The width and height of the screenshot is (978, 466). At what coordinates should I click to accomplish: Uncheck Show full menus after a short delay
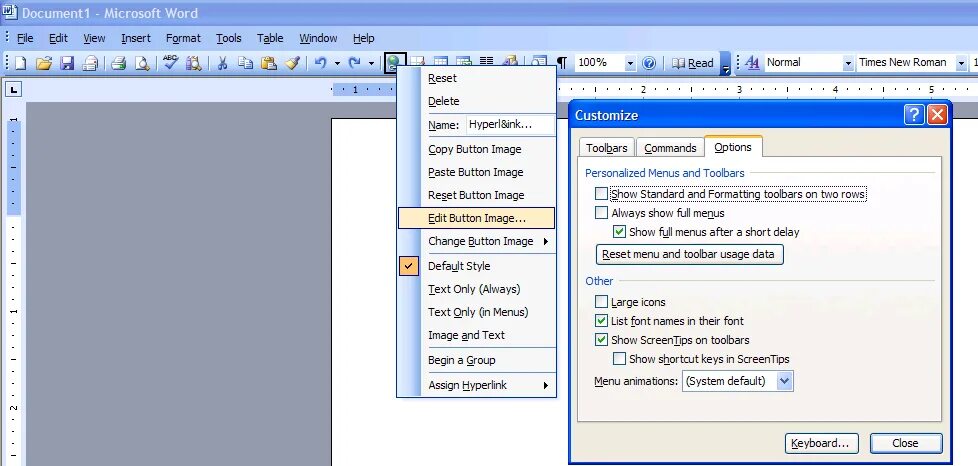[x=619, y=231]
